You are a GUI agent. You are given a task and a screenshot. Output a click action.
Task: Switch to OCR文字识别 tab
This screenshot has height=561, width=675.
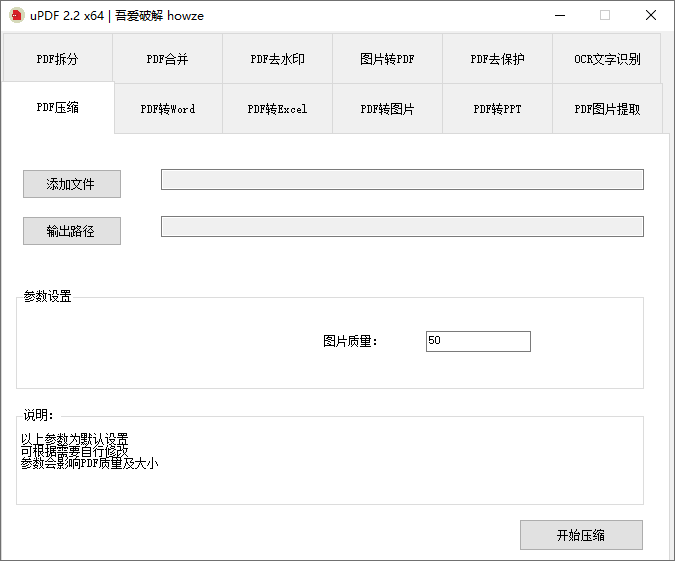point(607,59)
